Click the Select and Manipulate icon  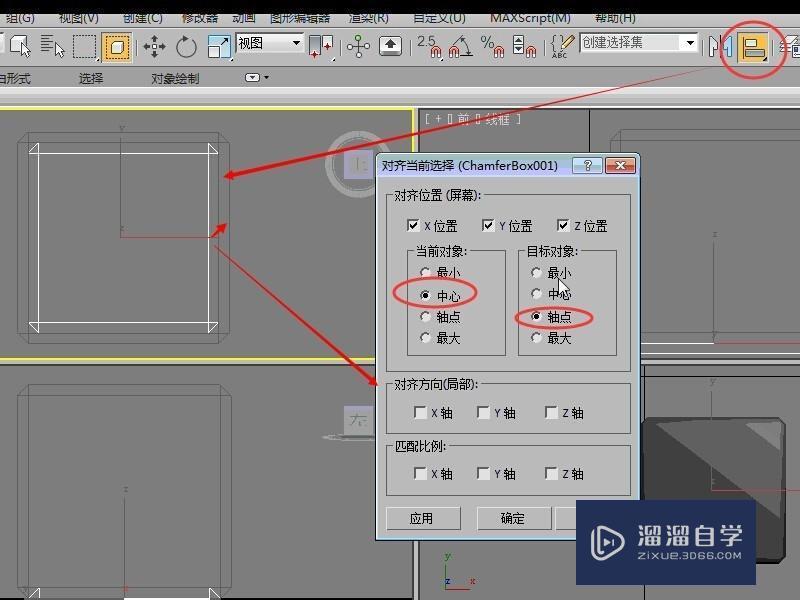click(358, 46)
